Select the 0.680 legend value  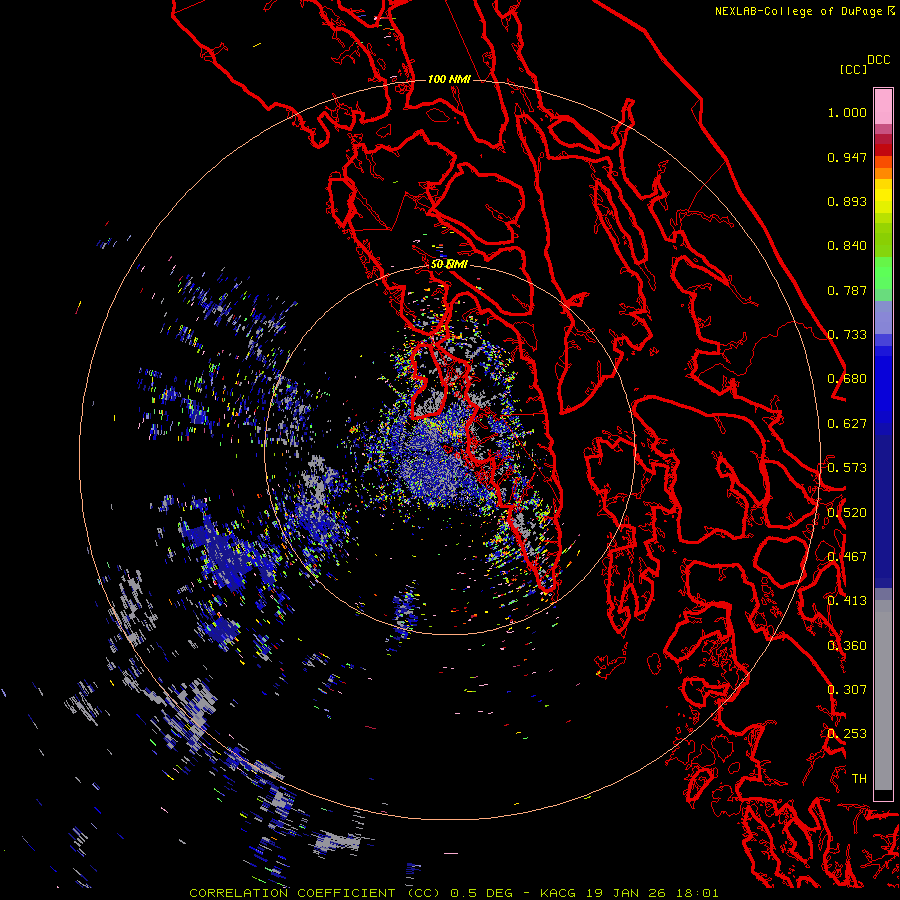click(x=847, y=379)
